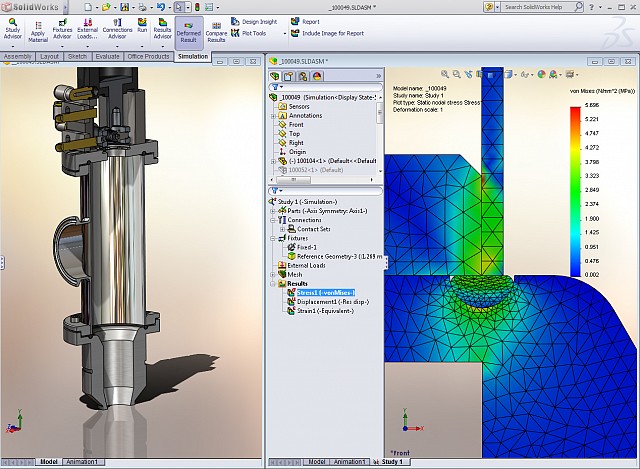Open the Connections Advisor

tap(117, 29)
